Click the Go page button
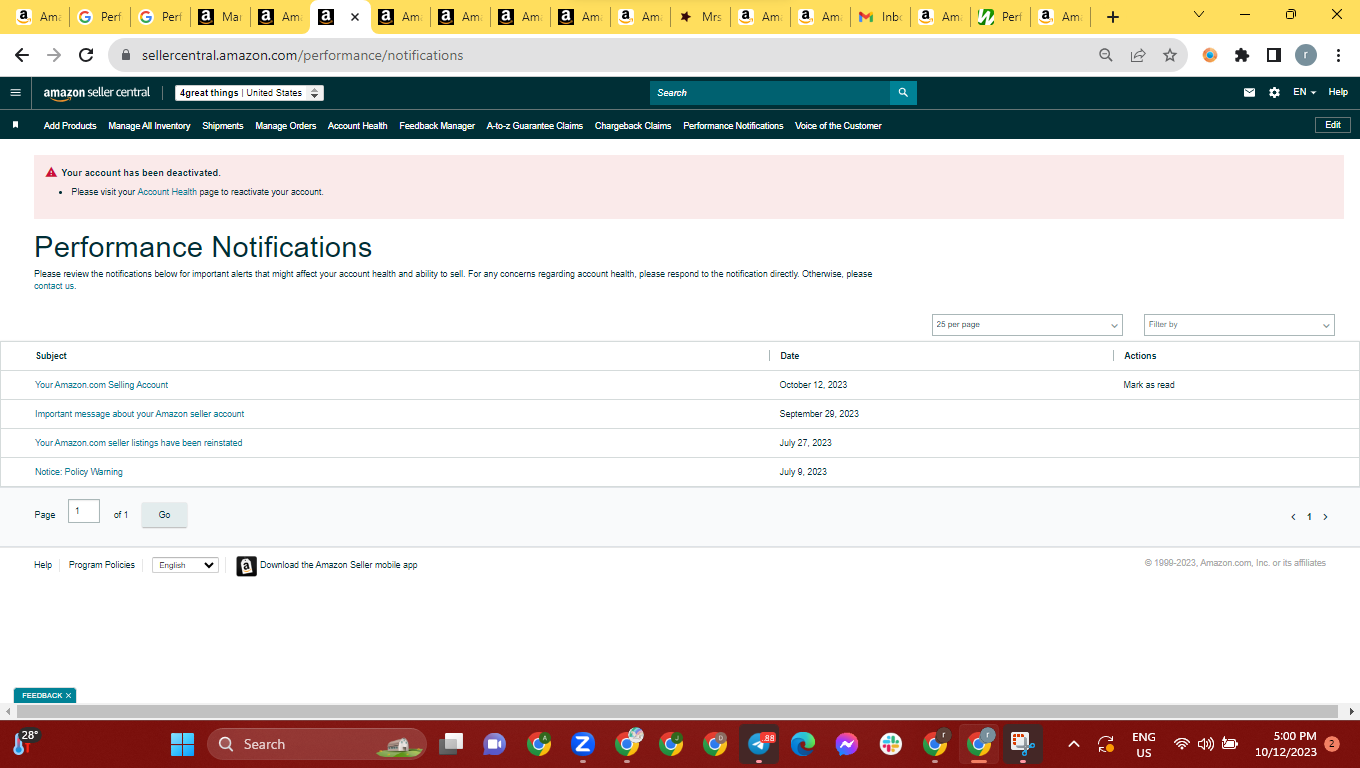 164,515
